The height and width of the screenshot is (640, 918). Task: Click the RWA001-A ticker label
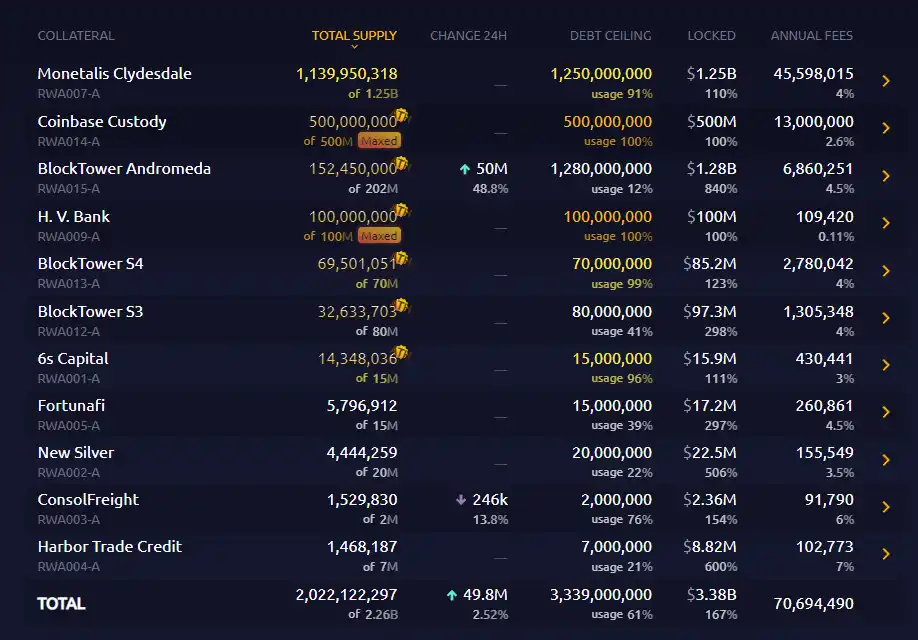68,379
